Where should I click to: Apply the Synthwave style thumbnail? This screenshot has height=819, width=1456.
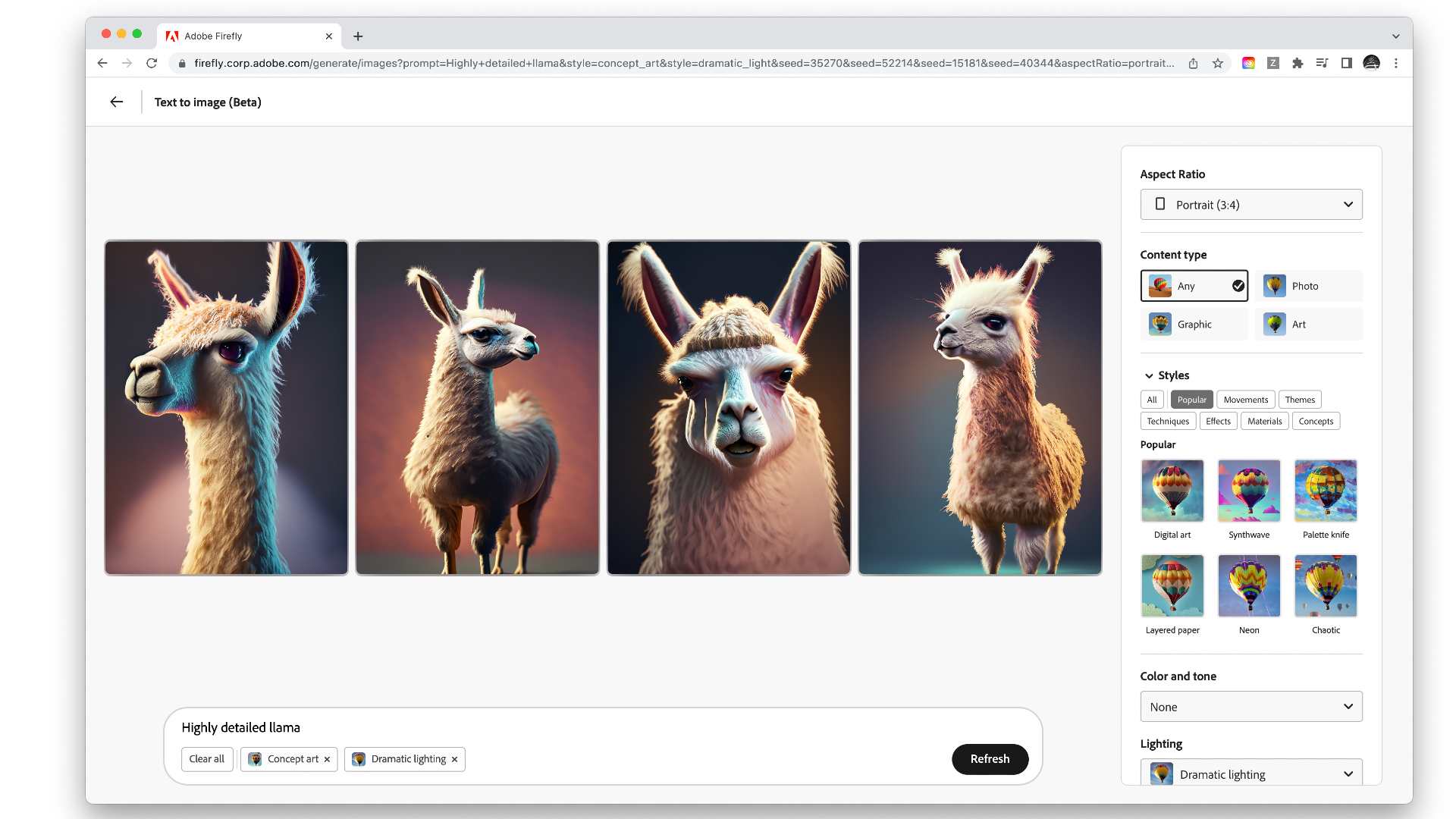(1249, 491)
